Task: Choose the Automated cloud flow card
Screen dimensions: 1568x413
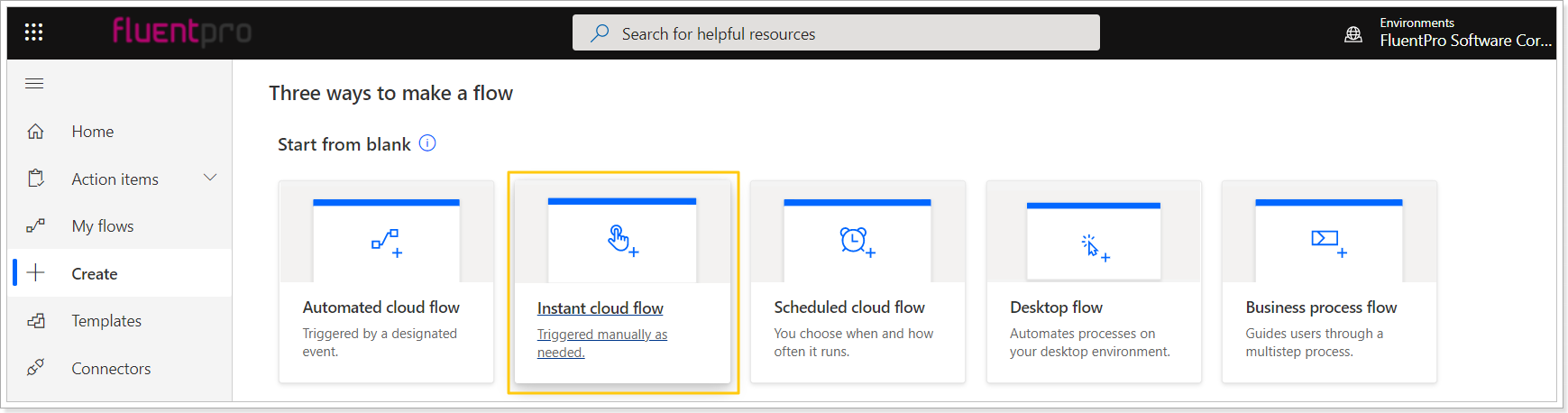Action: (386, 281)
